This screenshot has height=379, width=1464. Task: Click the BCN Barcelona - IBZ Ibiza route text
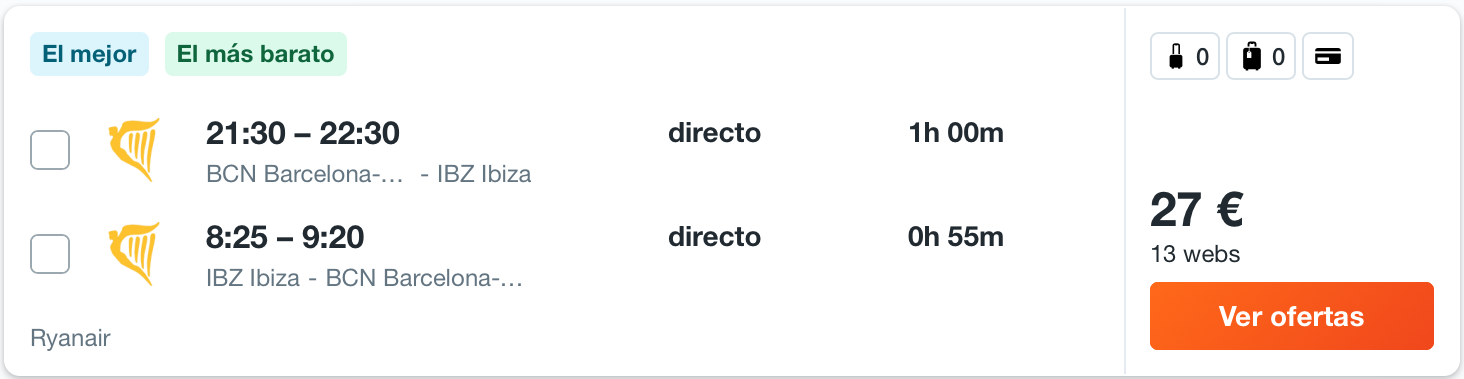tap(368, 174)
